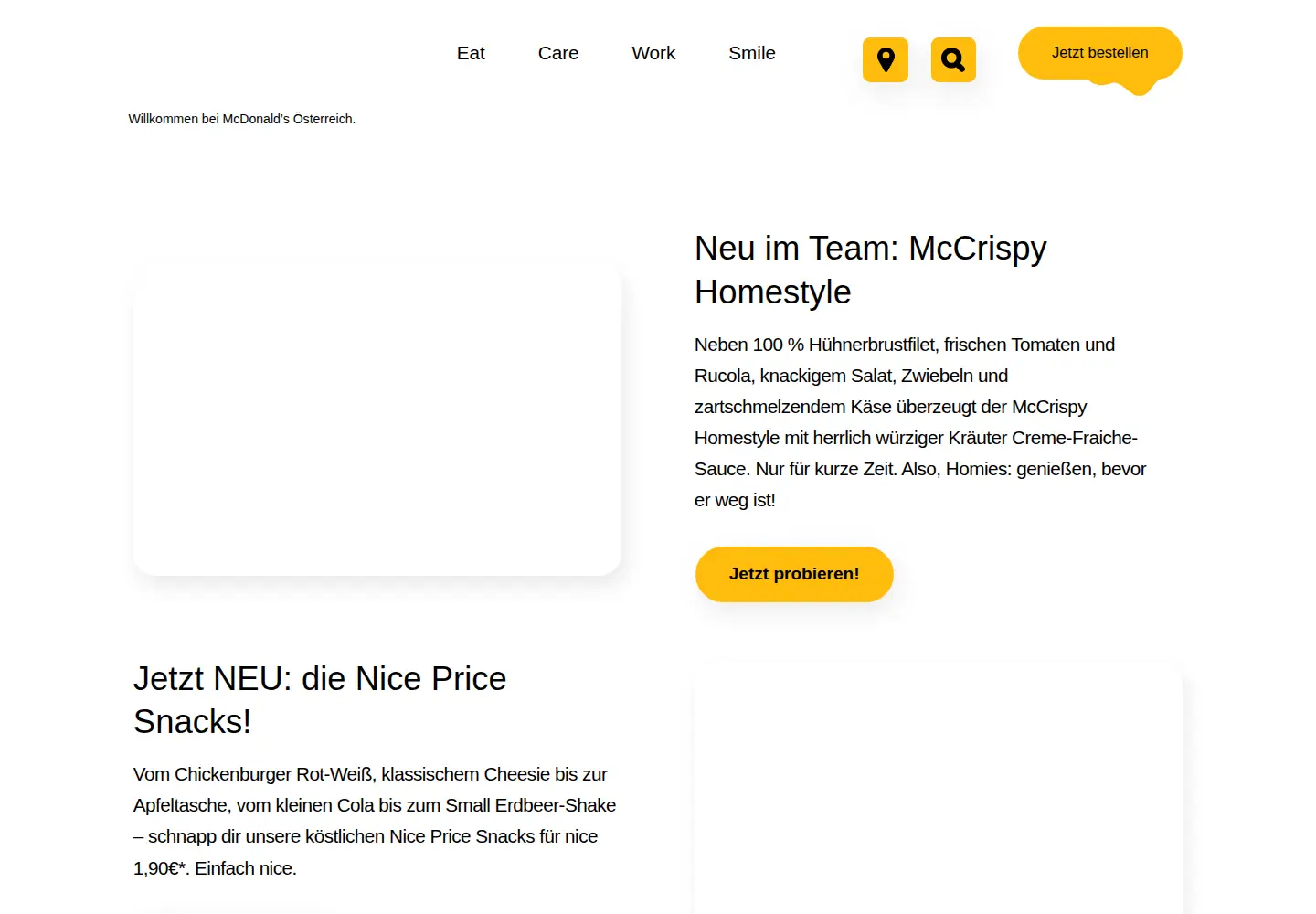Click the line starting with Vom Chickenburger Rot-Weiß

tap(370, 774)
